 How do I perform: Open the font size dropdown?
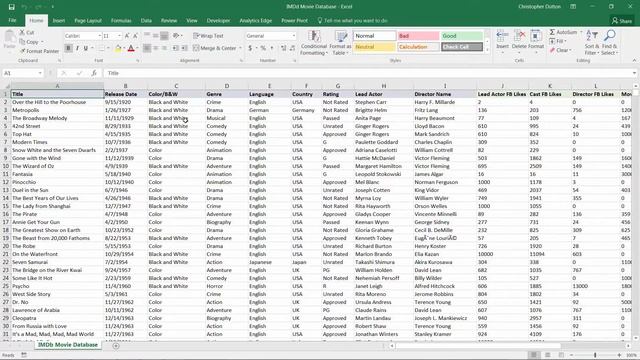(x=119, y=36)
